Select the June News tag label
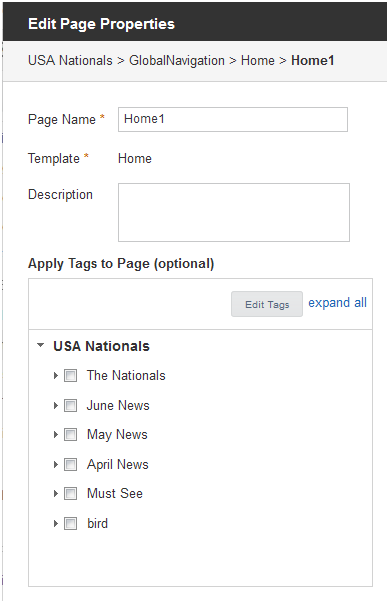 [118, 405]
